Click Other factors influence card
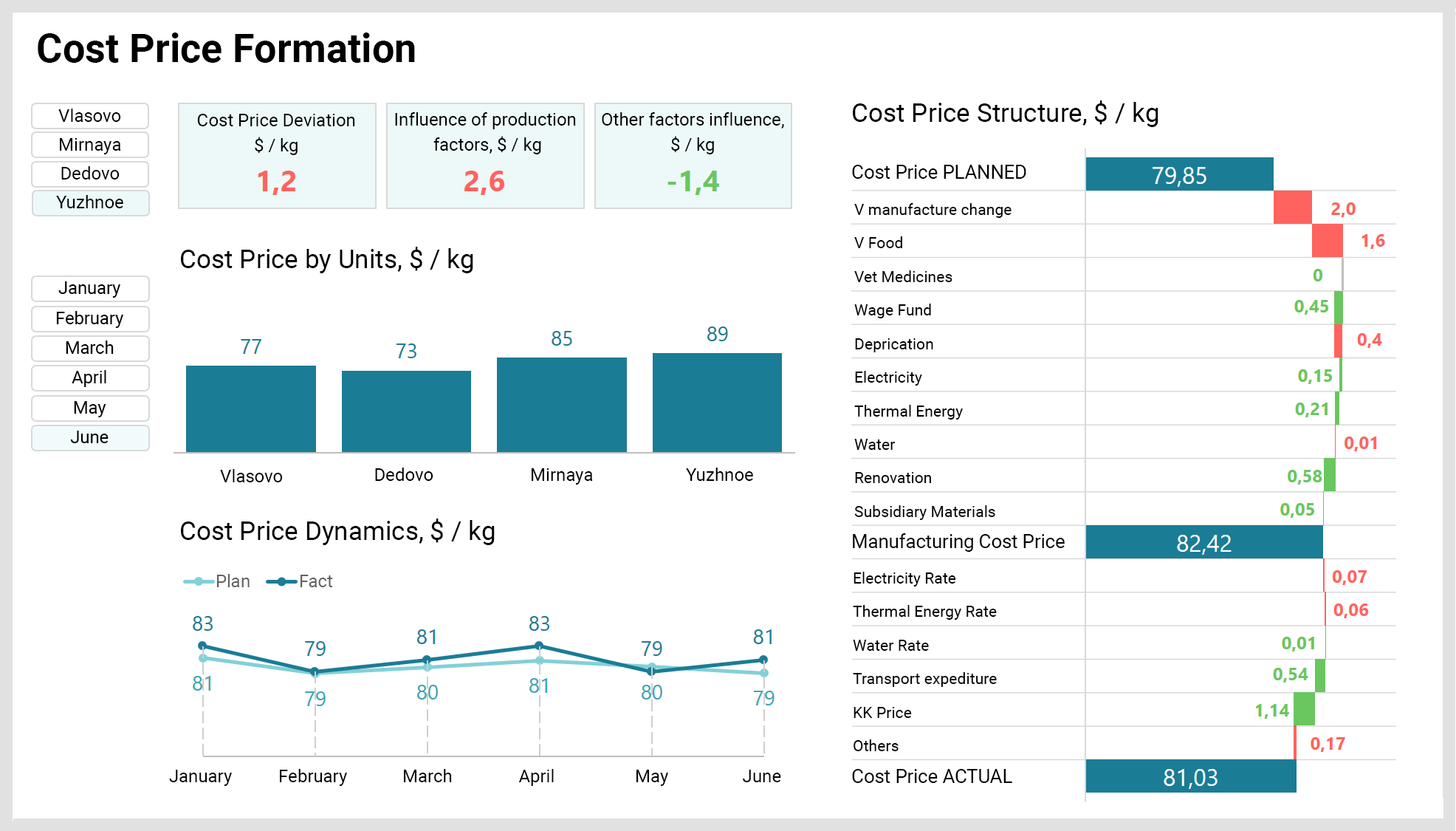Viewport: 1456px width, 831px height. [x=693, y=156]
